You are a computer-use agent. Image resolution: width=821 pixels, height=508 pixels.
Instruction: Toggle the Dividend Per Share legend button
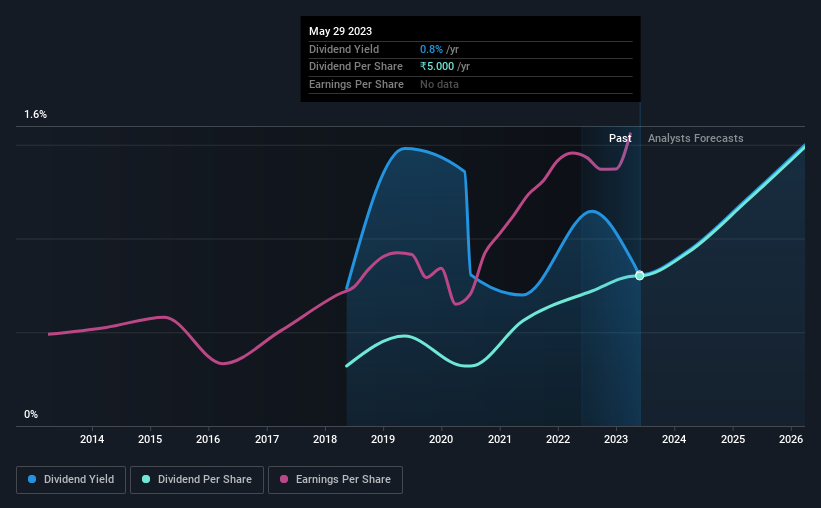pos(197,480)
